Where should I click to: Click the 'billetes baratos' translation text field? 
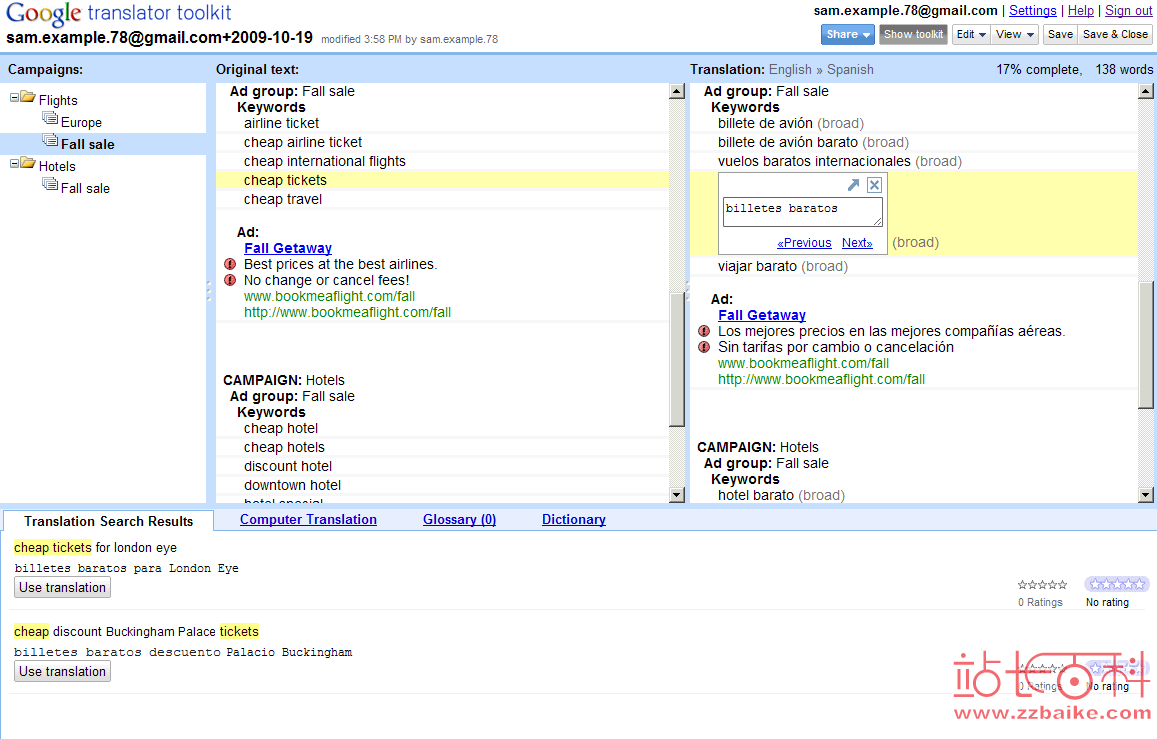pyautogui.click(x=803, y=212)
